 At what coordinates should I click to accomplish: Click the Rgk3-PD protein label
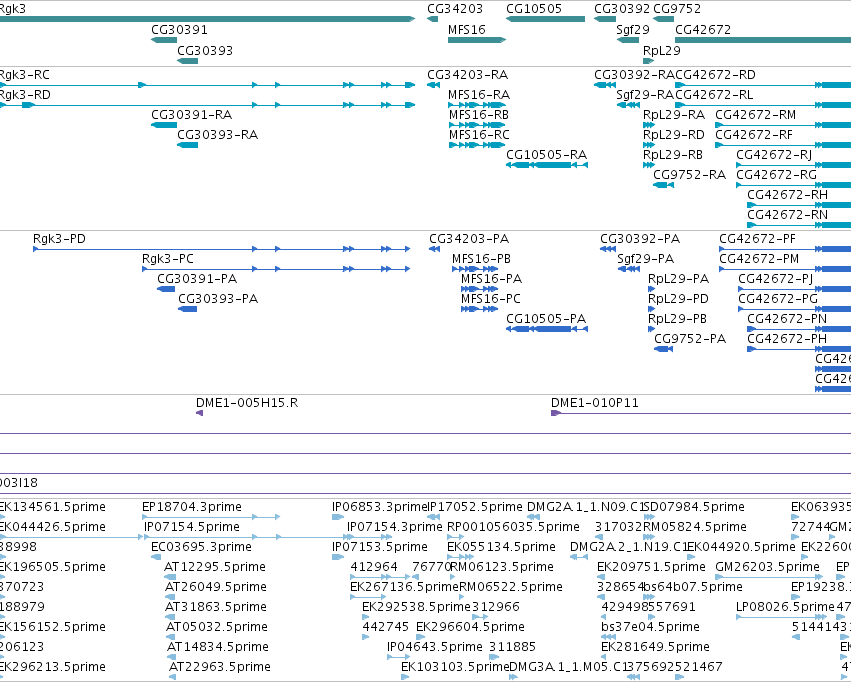tap(59, 239)
